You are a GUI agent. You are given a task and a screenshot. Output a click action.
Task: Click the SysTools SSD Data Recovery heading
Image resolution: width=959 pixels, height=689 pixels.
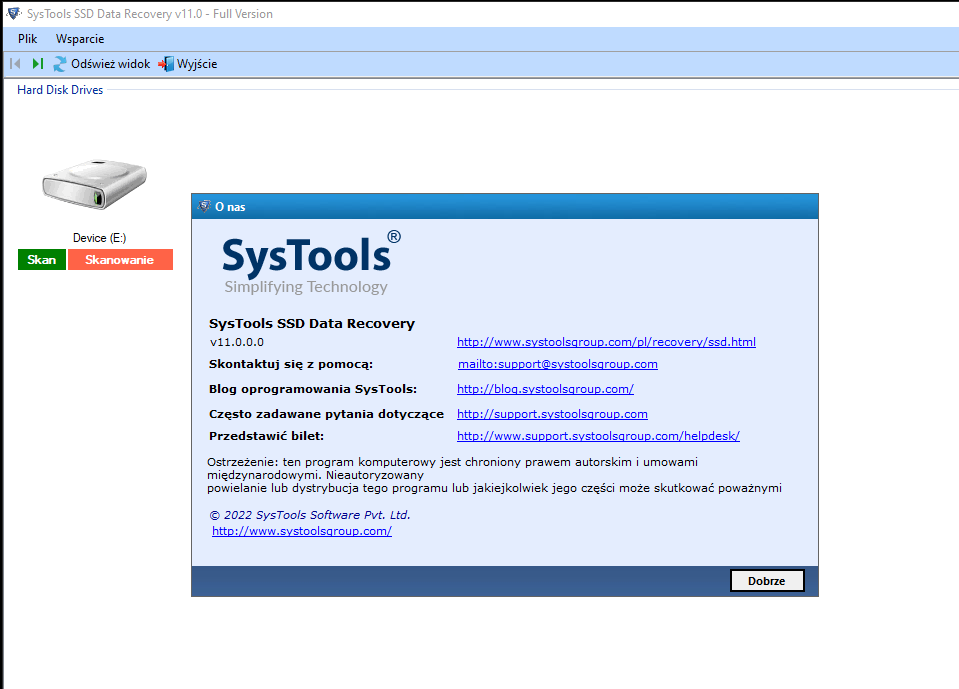(x=312, y=323)
